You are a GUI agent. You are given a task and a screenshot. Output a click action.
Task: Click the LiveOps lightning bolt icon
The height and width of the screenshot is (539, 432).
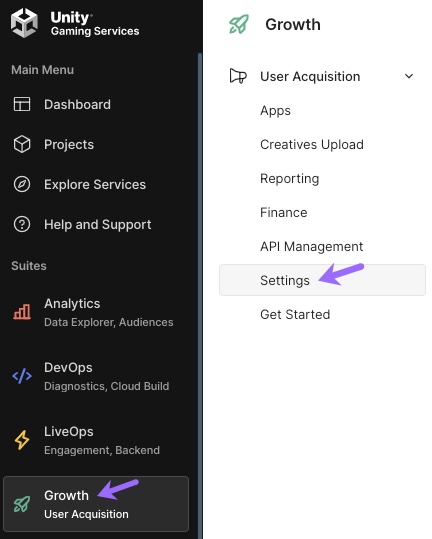pyautogui.click(x=22, y=440)
